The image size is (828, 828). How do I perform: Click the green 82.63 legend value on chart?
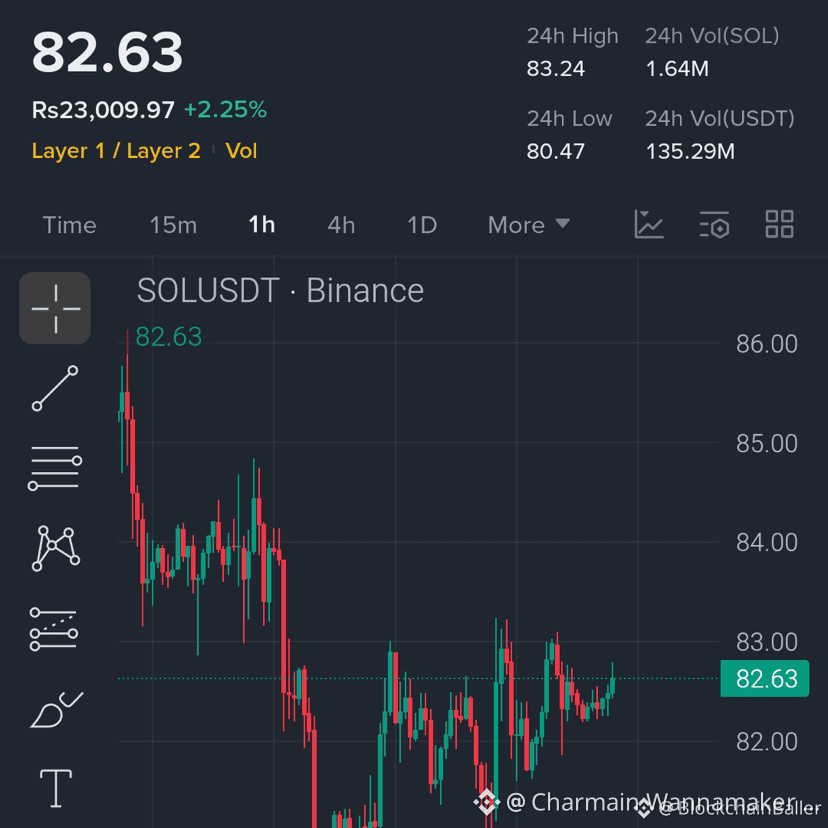tap(168, 337)
